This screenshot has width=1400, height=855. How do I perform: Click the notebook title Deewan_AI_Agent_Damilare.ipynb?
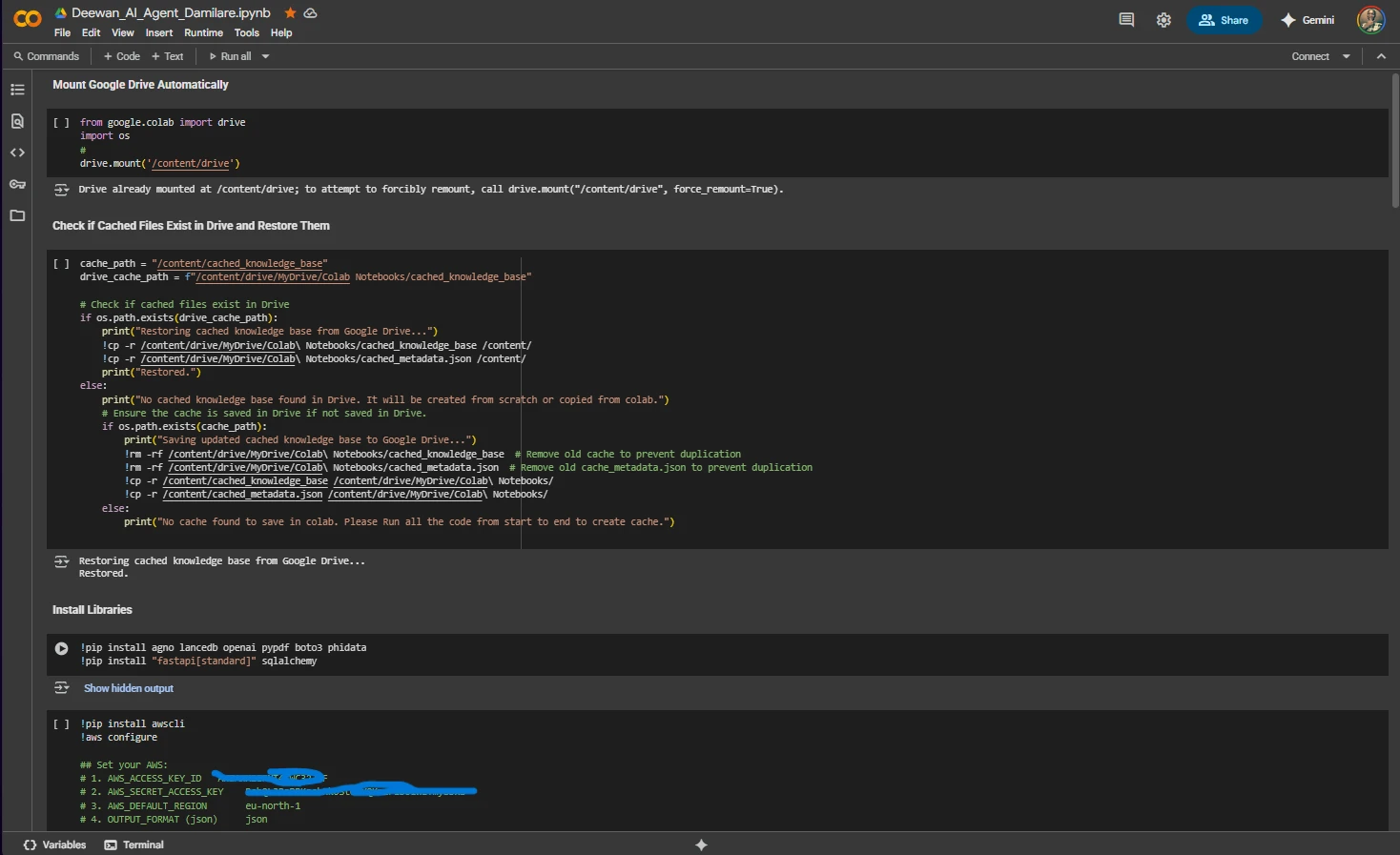coord(171,13)
